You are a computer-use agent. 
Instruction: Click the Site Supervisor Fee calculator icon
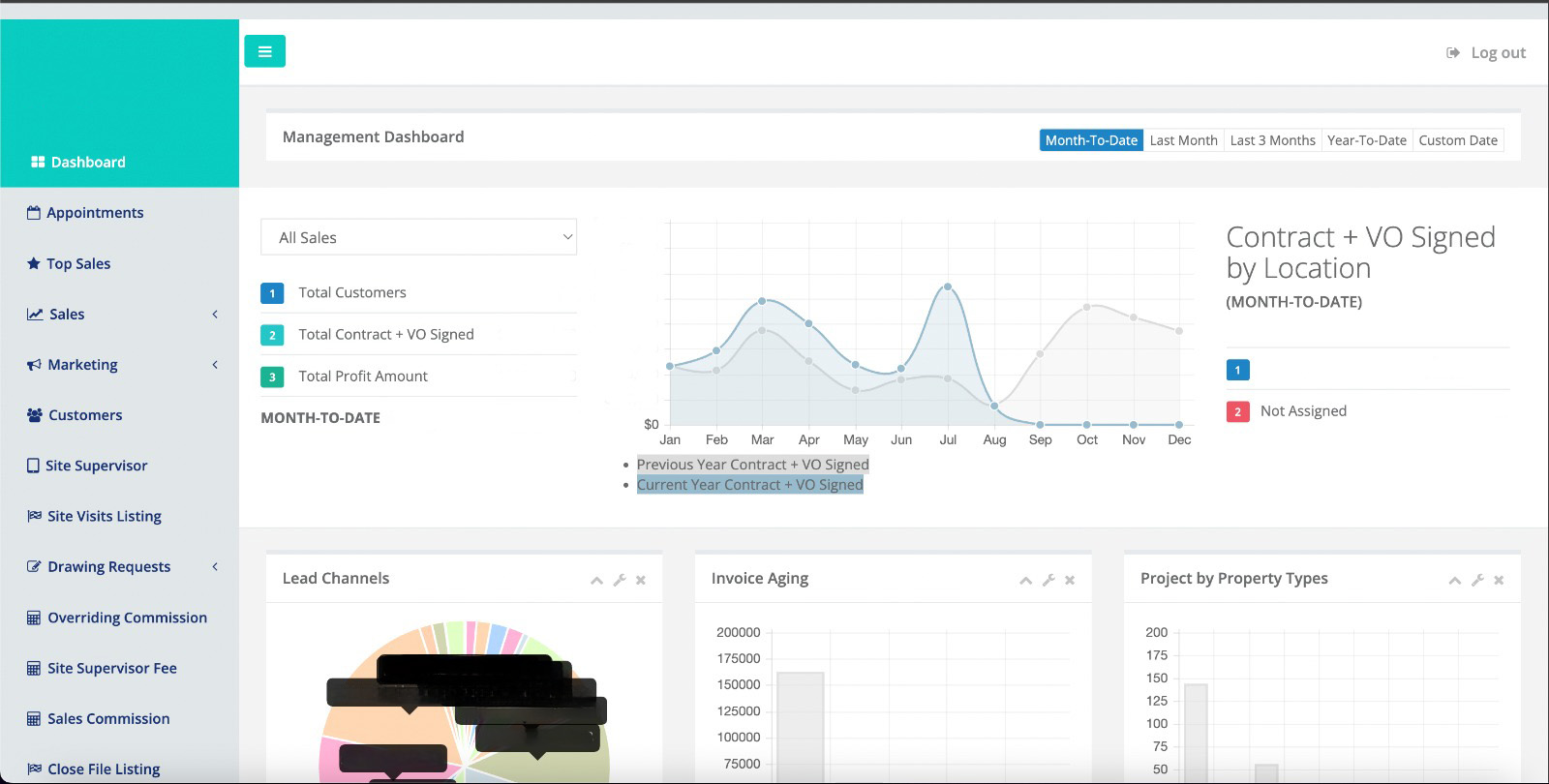point(34,668)
